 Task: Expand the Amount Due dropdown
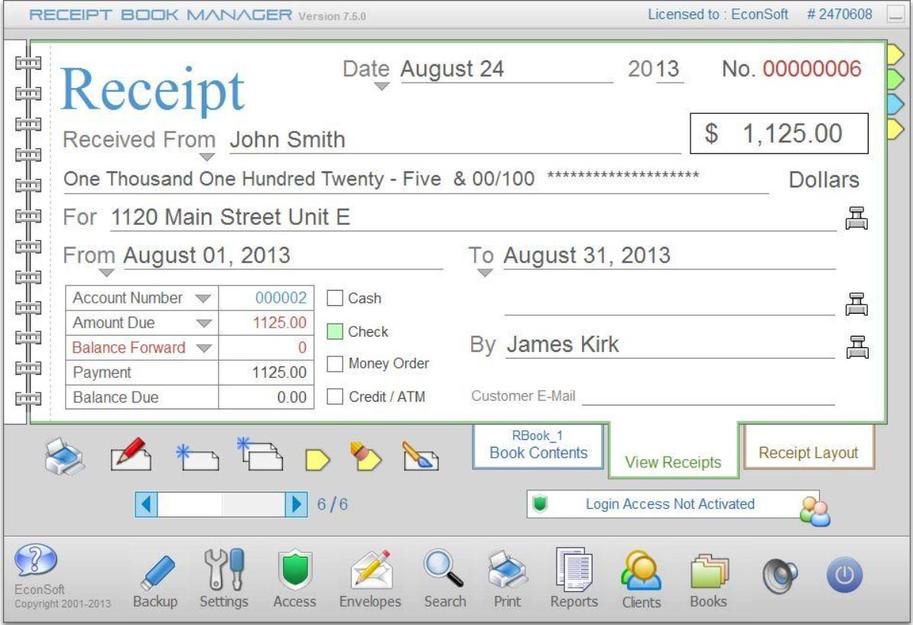coord(204,323)
